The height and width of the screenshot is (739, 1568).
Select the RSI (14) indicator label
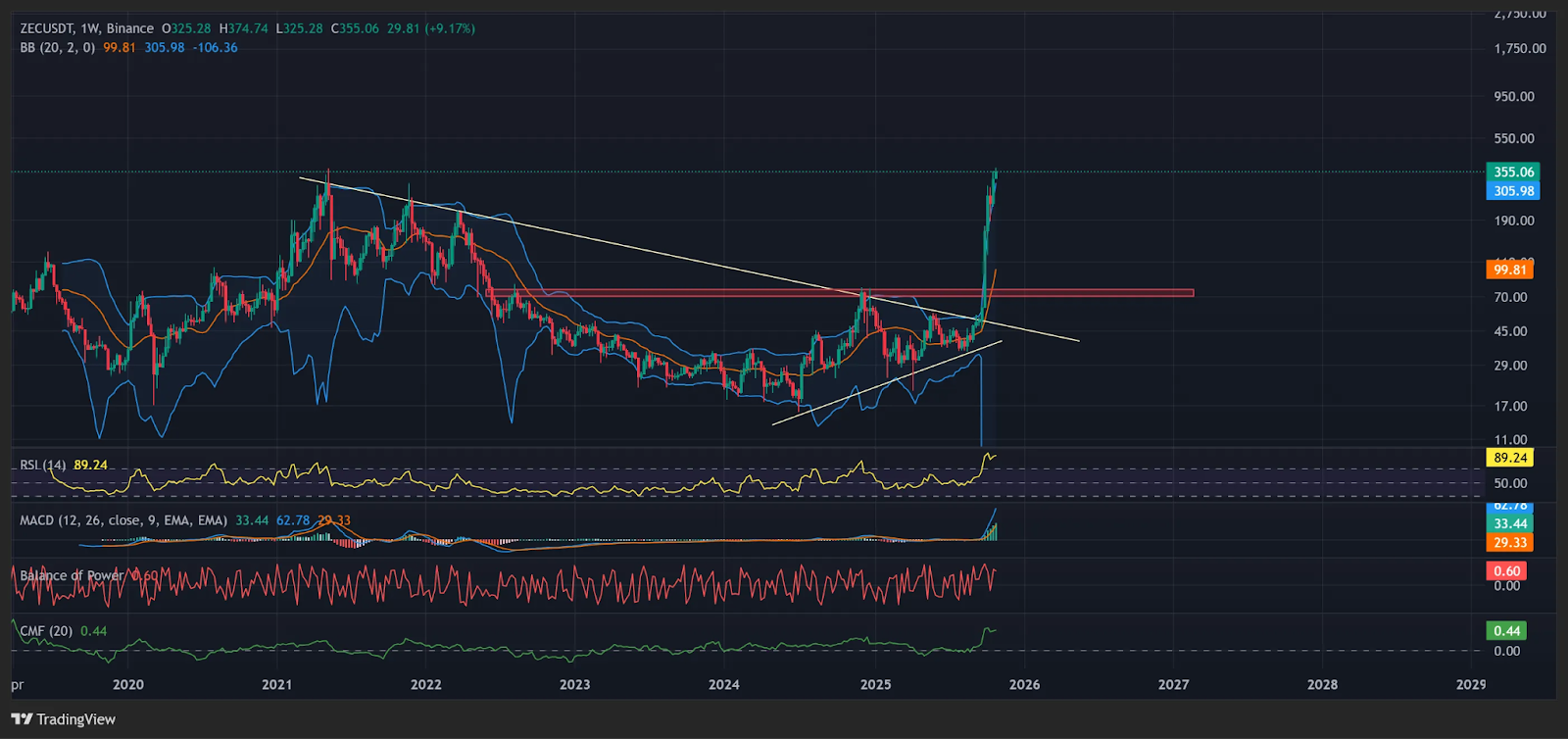click(x=43, y=465)
